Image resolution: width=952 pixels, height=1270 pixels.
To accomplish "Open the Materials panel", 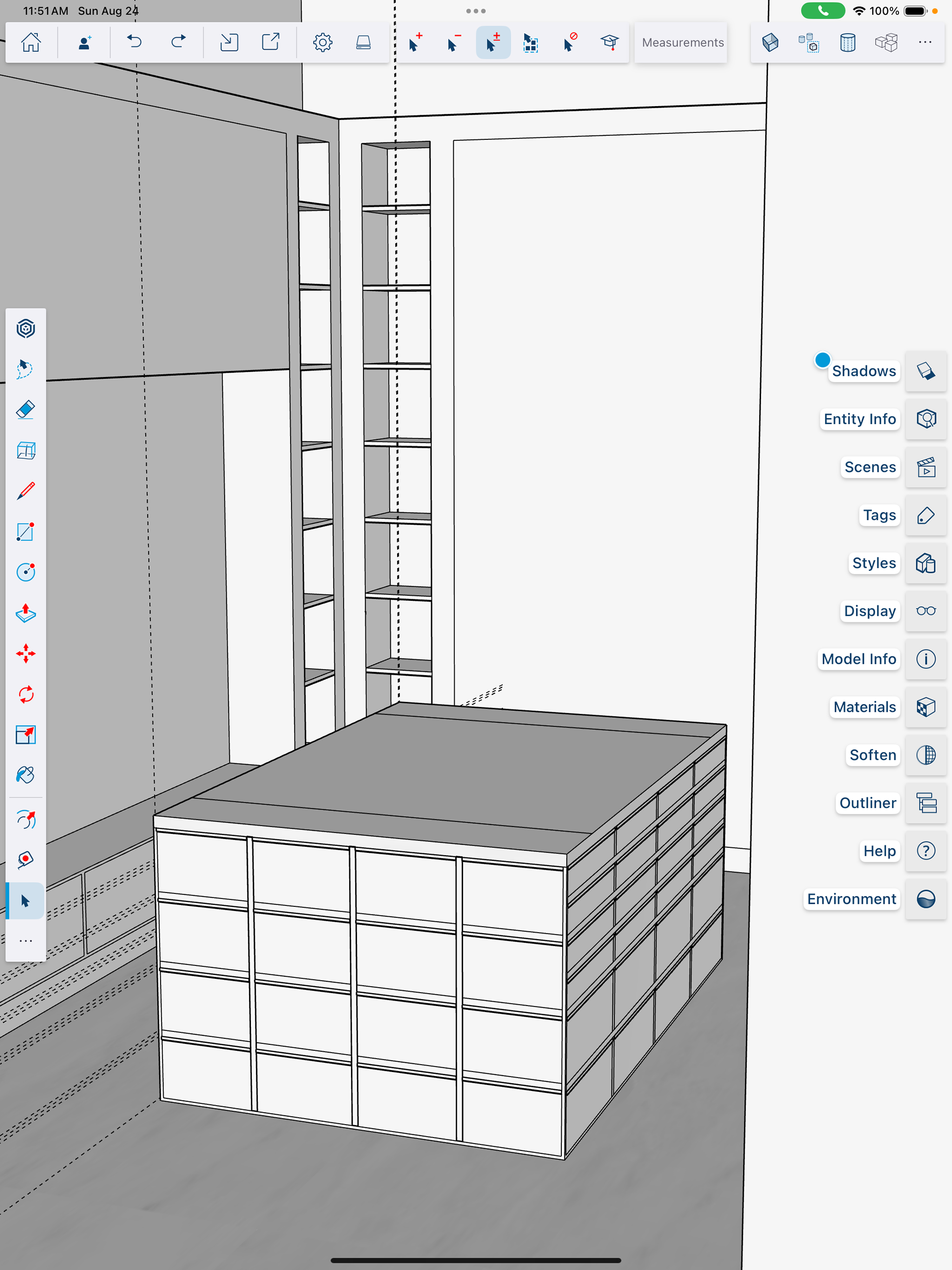I will [926, 707].
